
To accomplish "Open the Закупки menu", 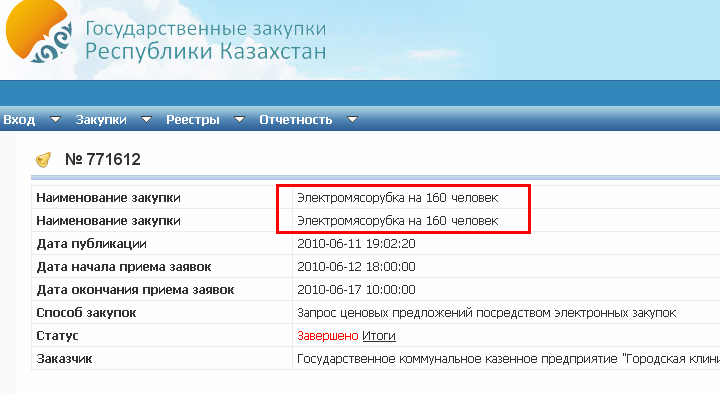I will (101, 120).
